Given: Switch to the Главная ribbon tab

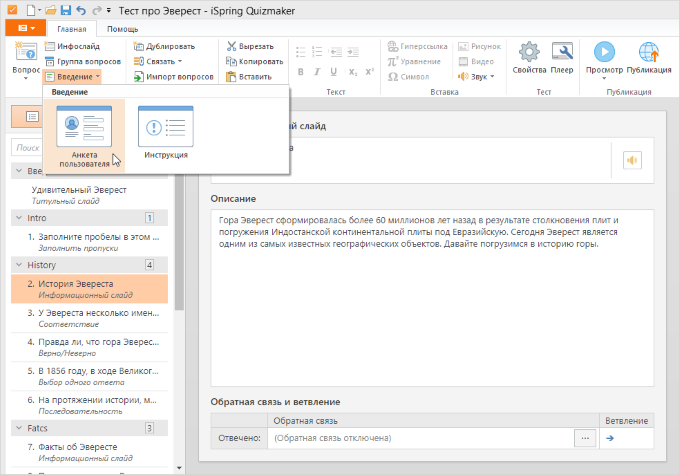Looking at the screenshot, I should [x=72, y=29].
